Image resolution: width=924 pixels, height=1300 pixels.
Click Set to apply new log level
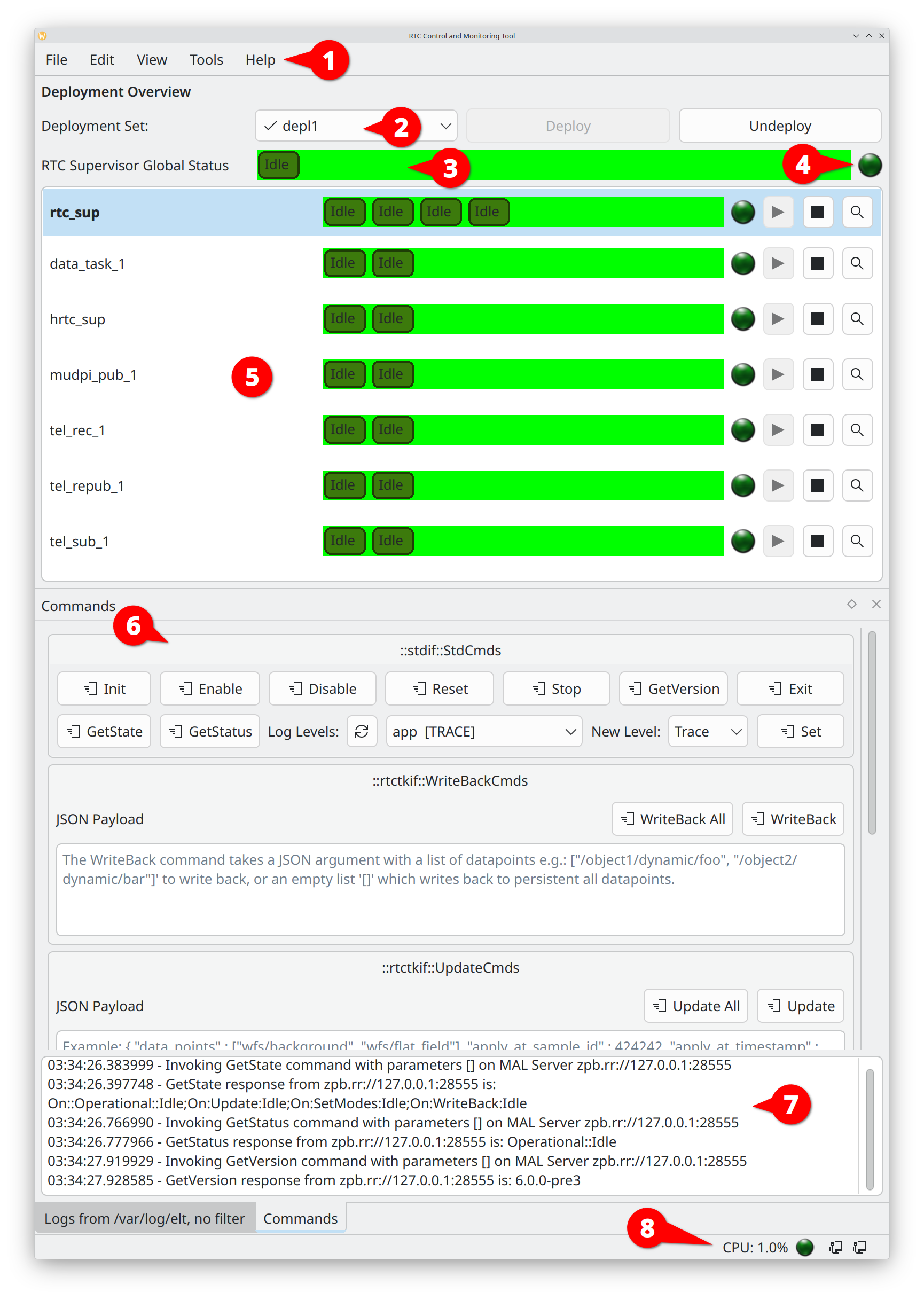(801, 732)
